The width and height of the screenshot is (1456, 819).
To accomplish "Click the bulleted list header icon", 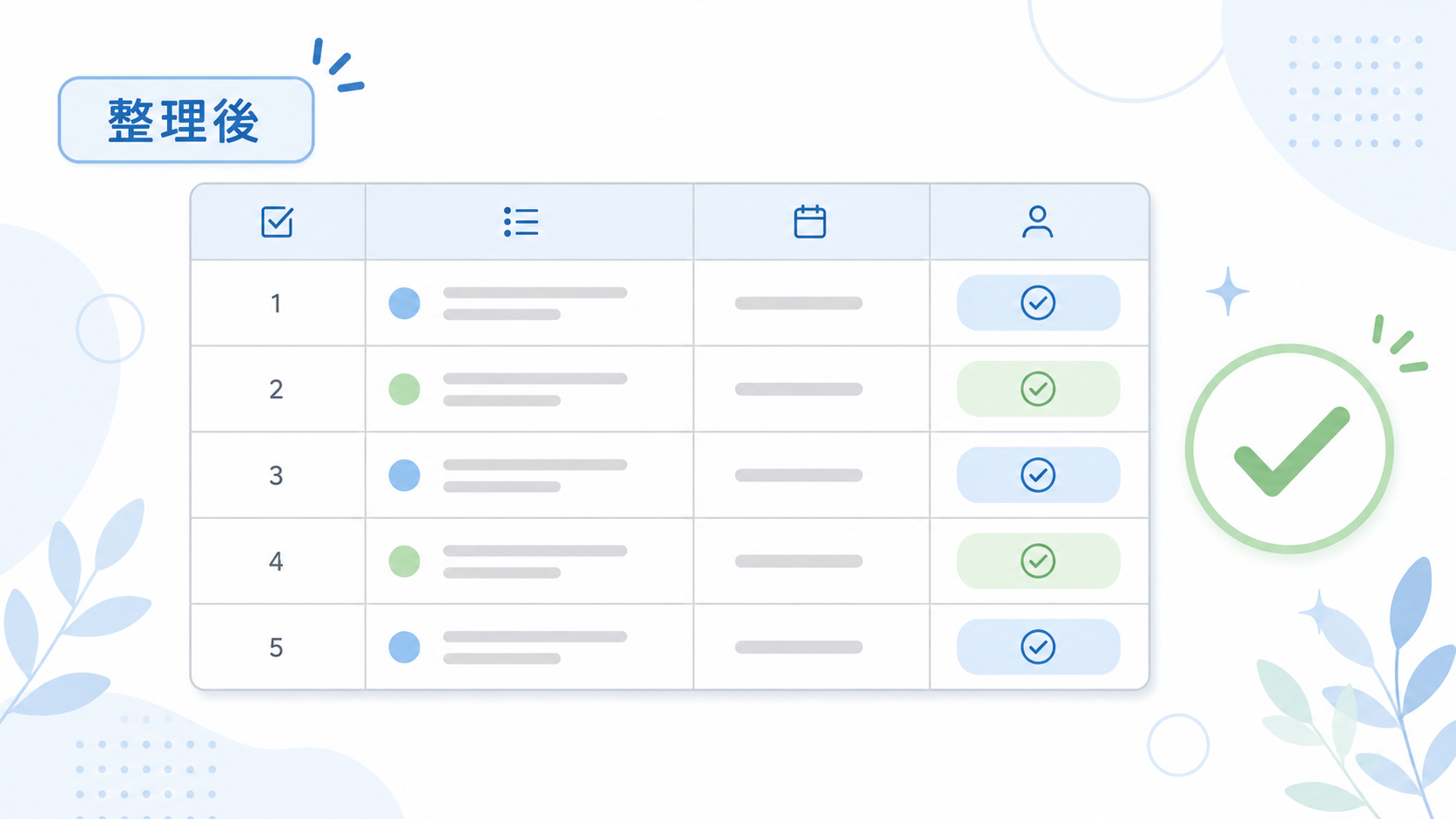I will point(521,222).
